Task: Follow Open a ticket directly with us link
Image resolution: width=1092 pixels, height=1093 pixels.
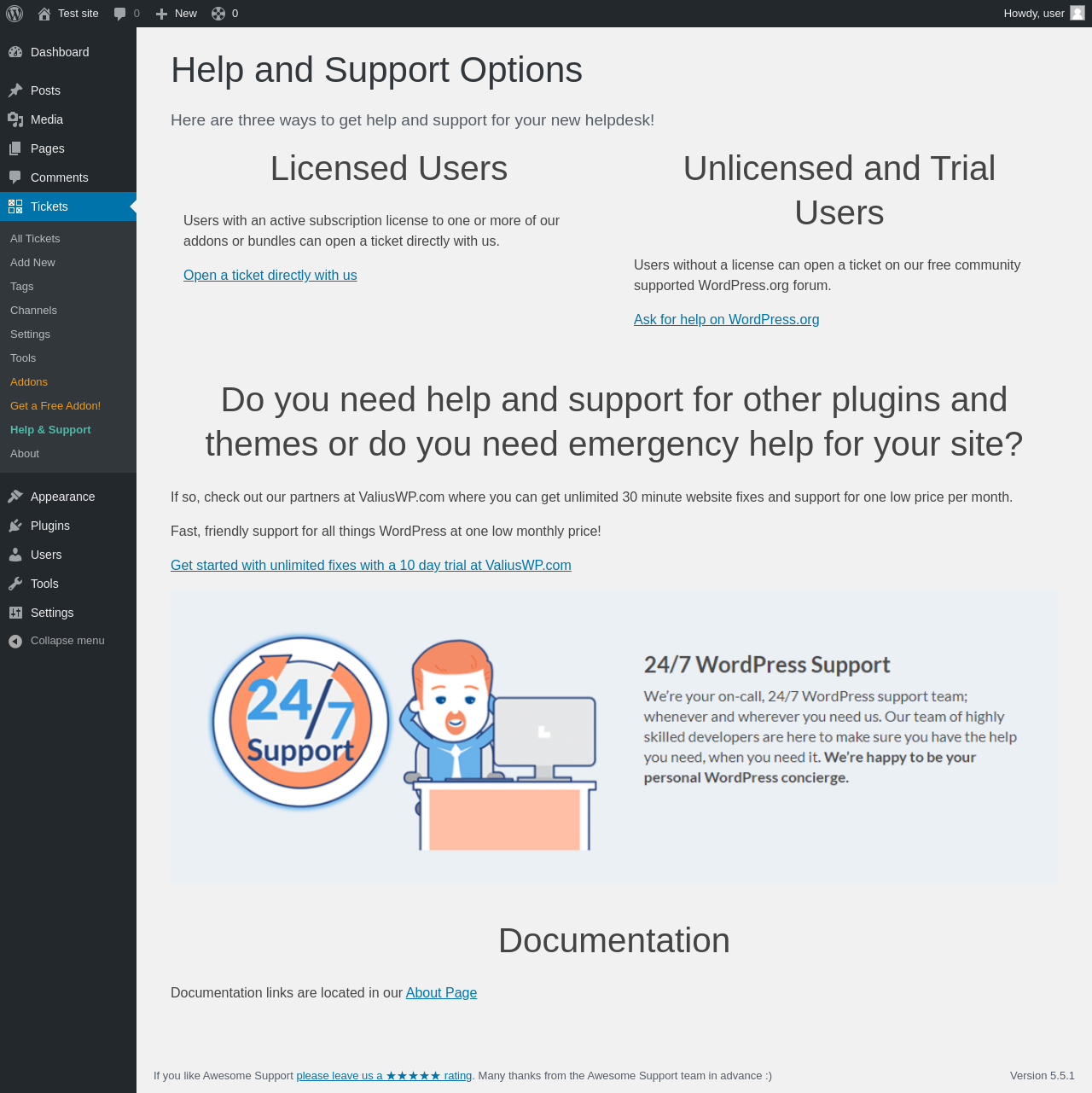Action: 270,275
